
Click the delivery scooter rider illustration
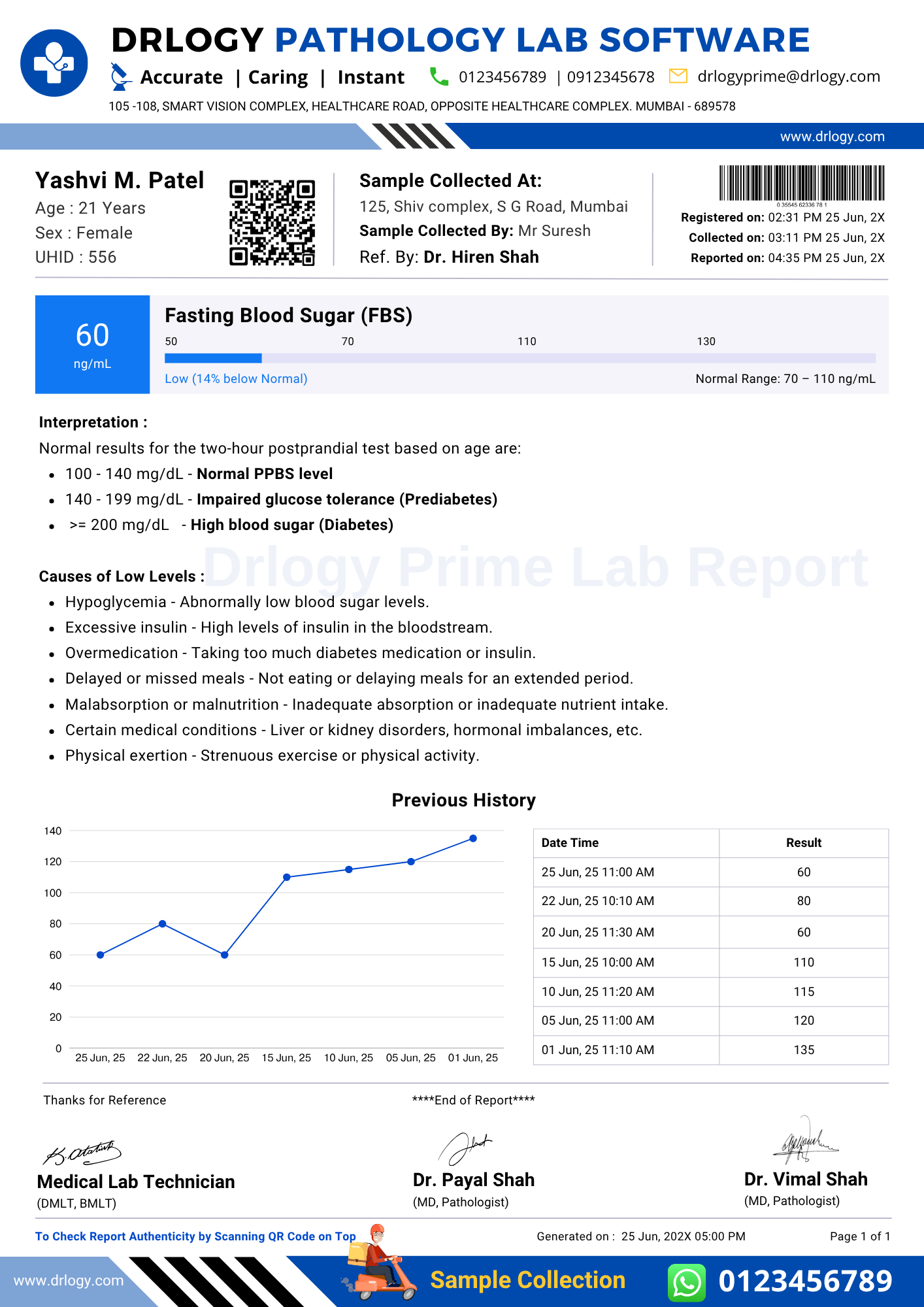tap(379, 1263)
